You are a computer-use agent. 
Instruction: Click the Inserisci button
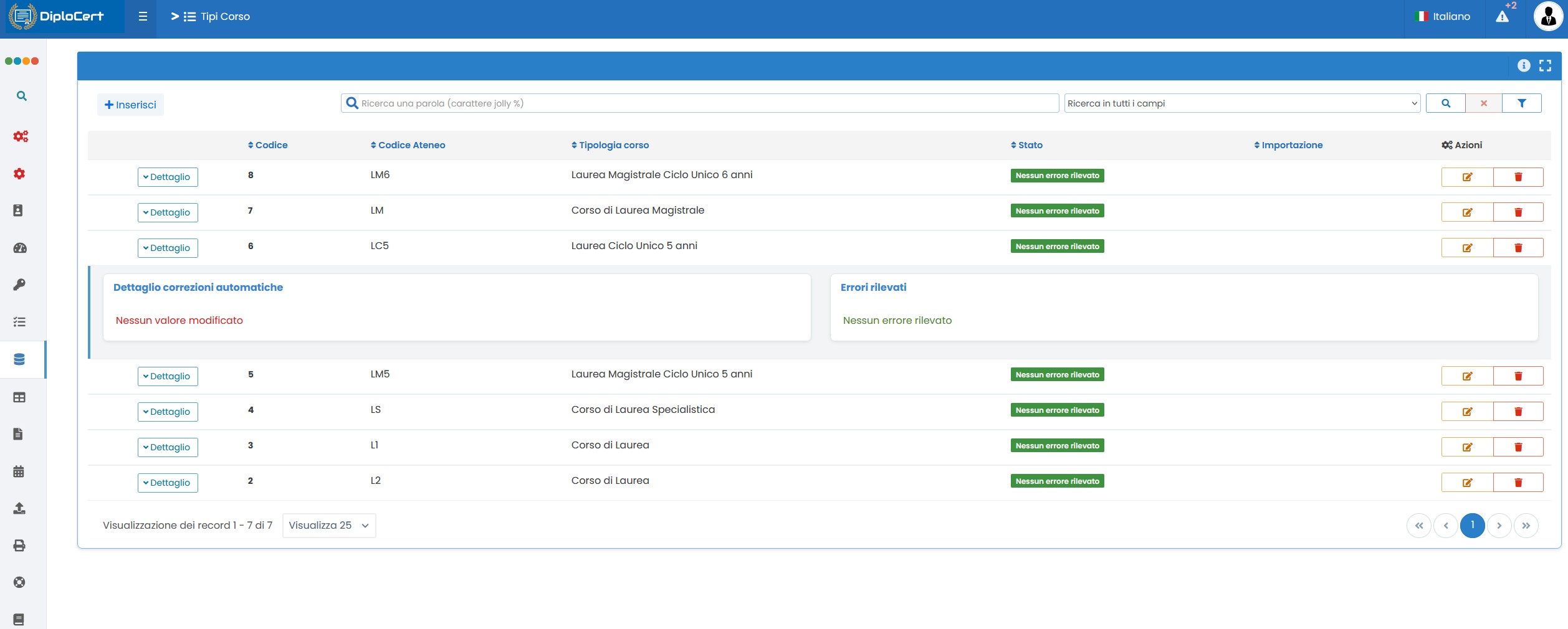(x=130, y=105)
